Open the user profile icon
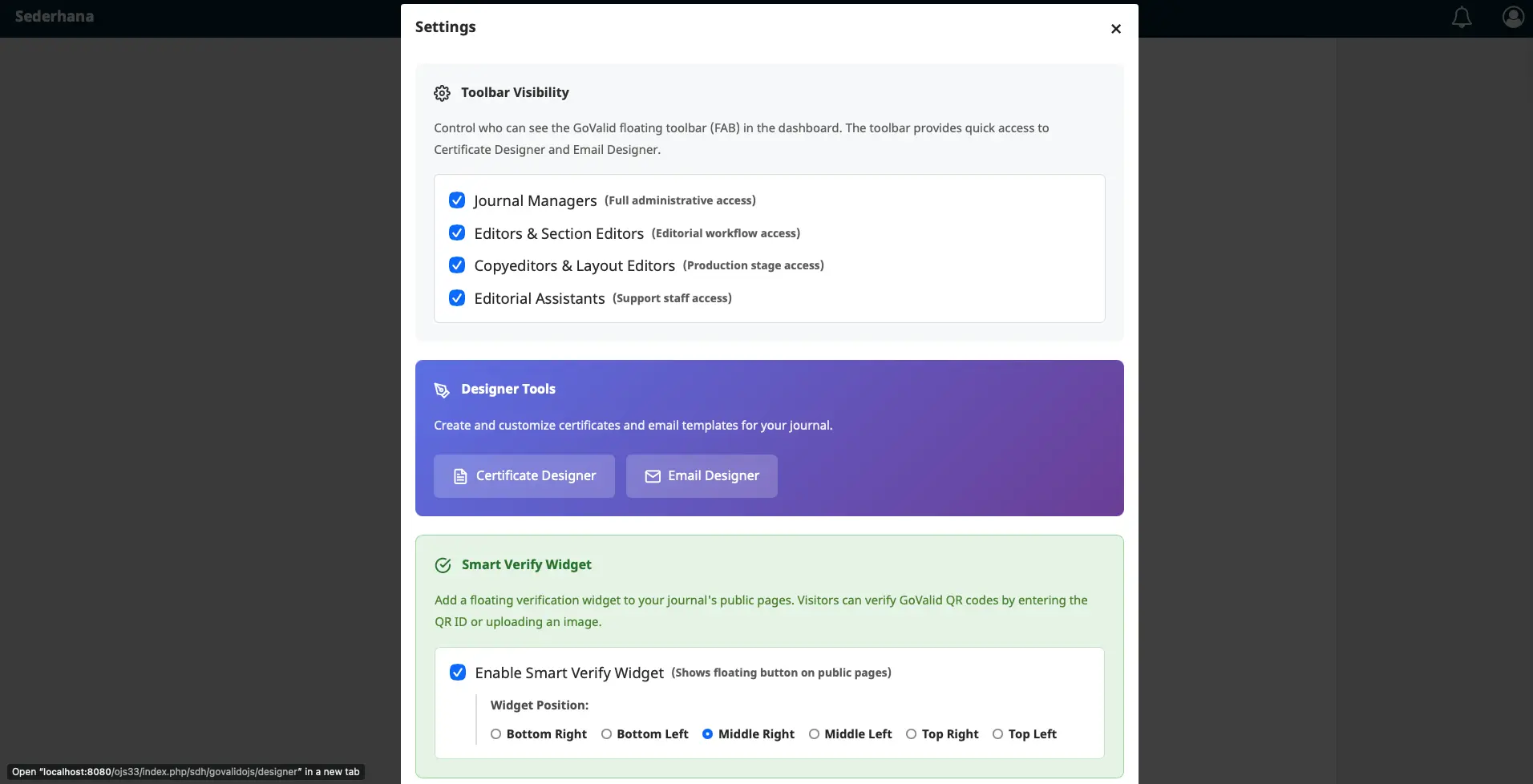Viewport: 1533px width, 784px height. click(1513, 17)
